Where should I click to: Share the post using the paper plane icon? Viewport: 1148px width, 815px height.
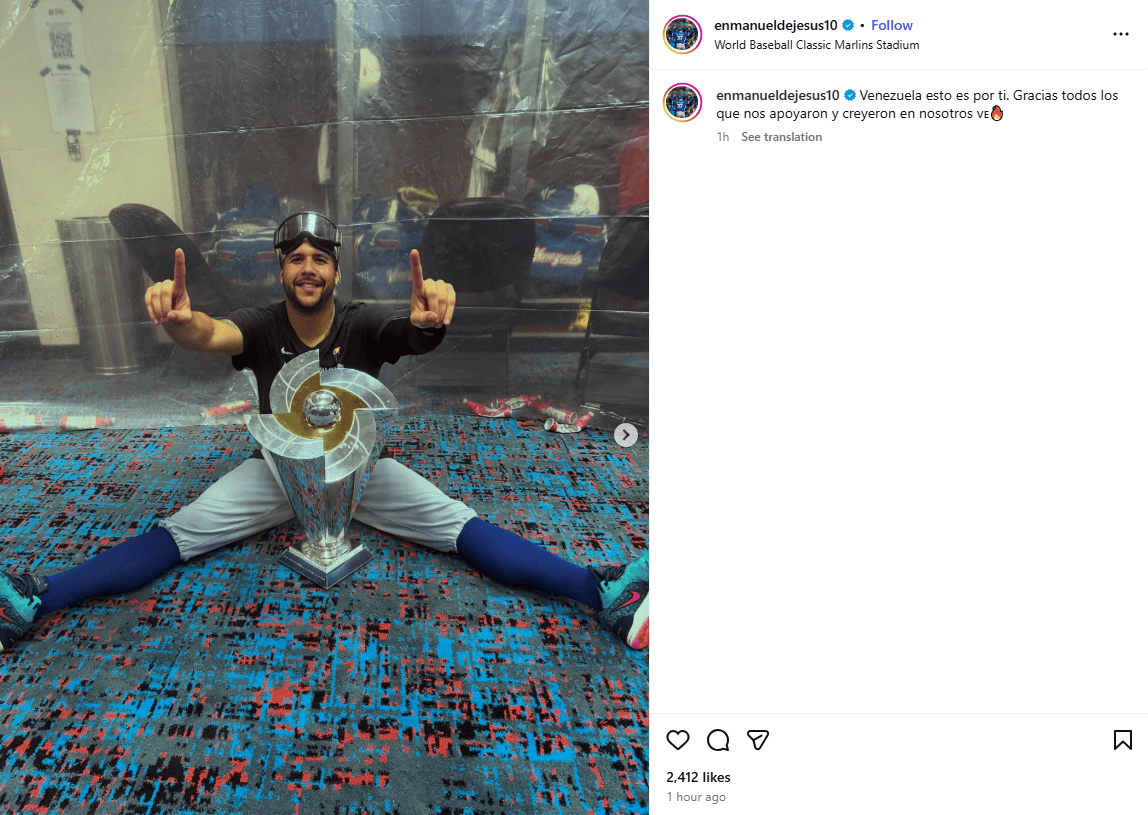[x=757, y=740]
